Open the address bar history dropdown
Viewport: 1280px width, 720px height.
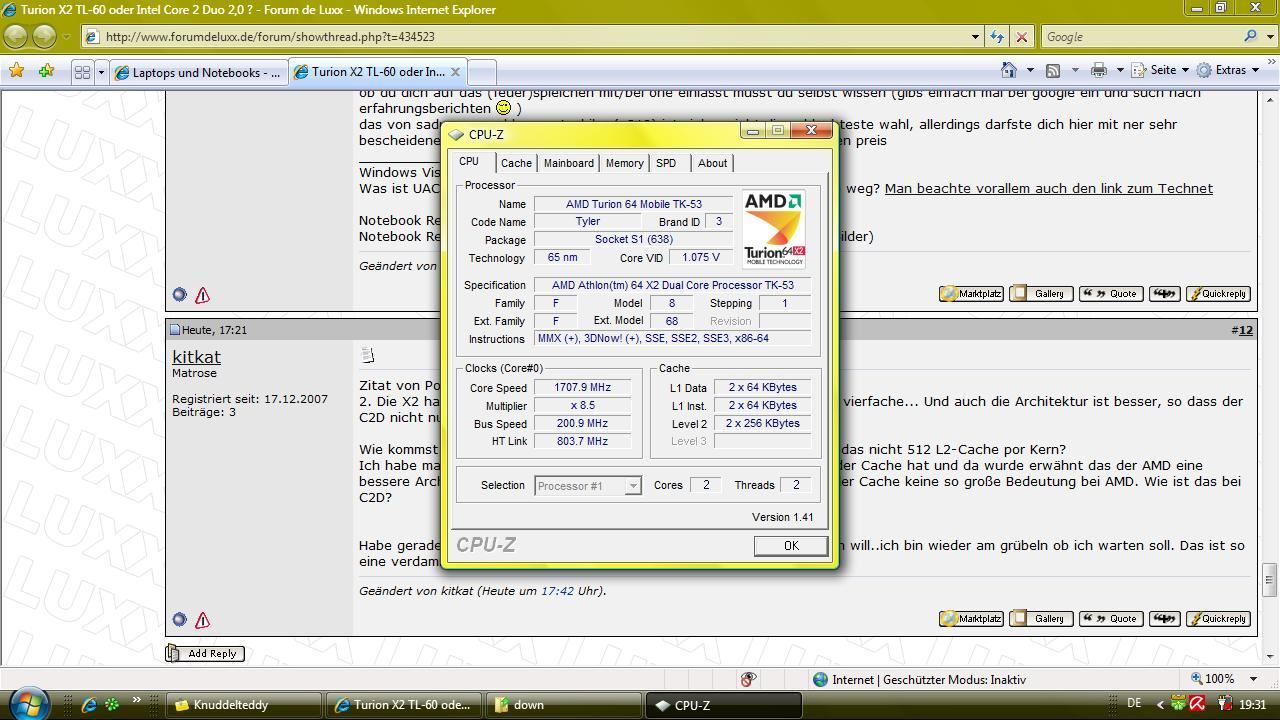click(x=975, y=36)
